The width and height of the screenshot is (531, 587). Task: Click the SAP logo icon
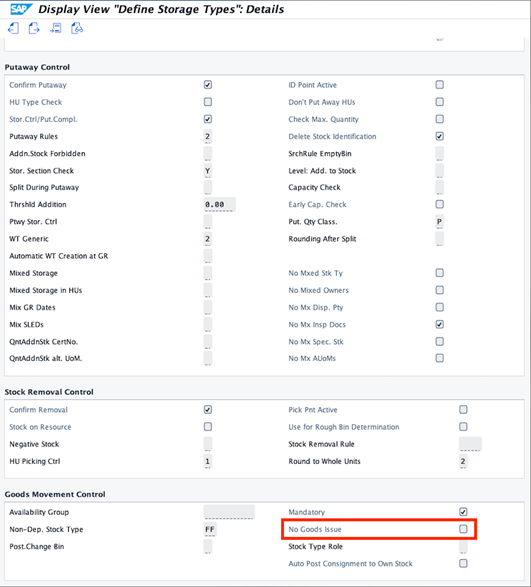pos(21,9)
